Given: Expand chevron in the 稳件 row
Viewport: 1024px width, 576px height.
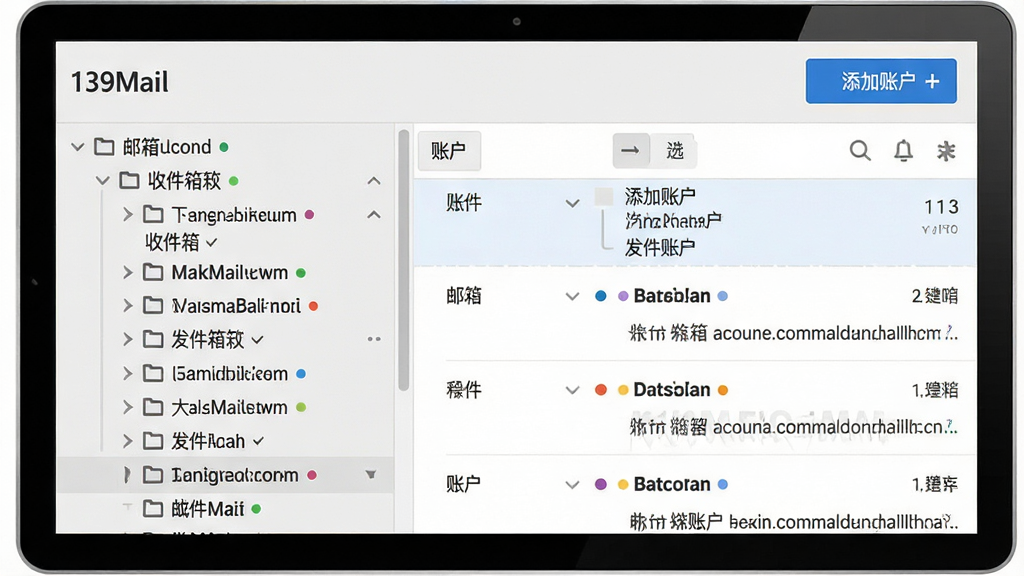Looking at the screenshot, I should (573, 391).
